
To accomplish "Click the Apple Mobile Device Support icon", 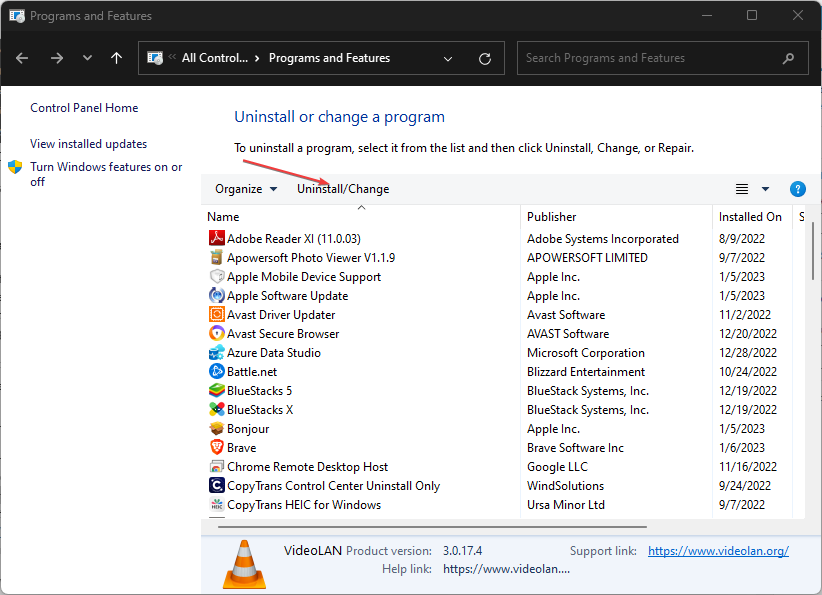I will click(217, 276).
